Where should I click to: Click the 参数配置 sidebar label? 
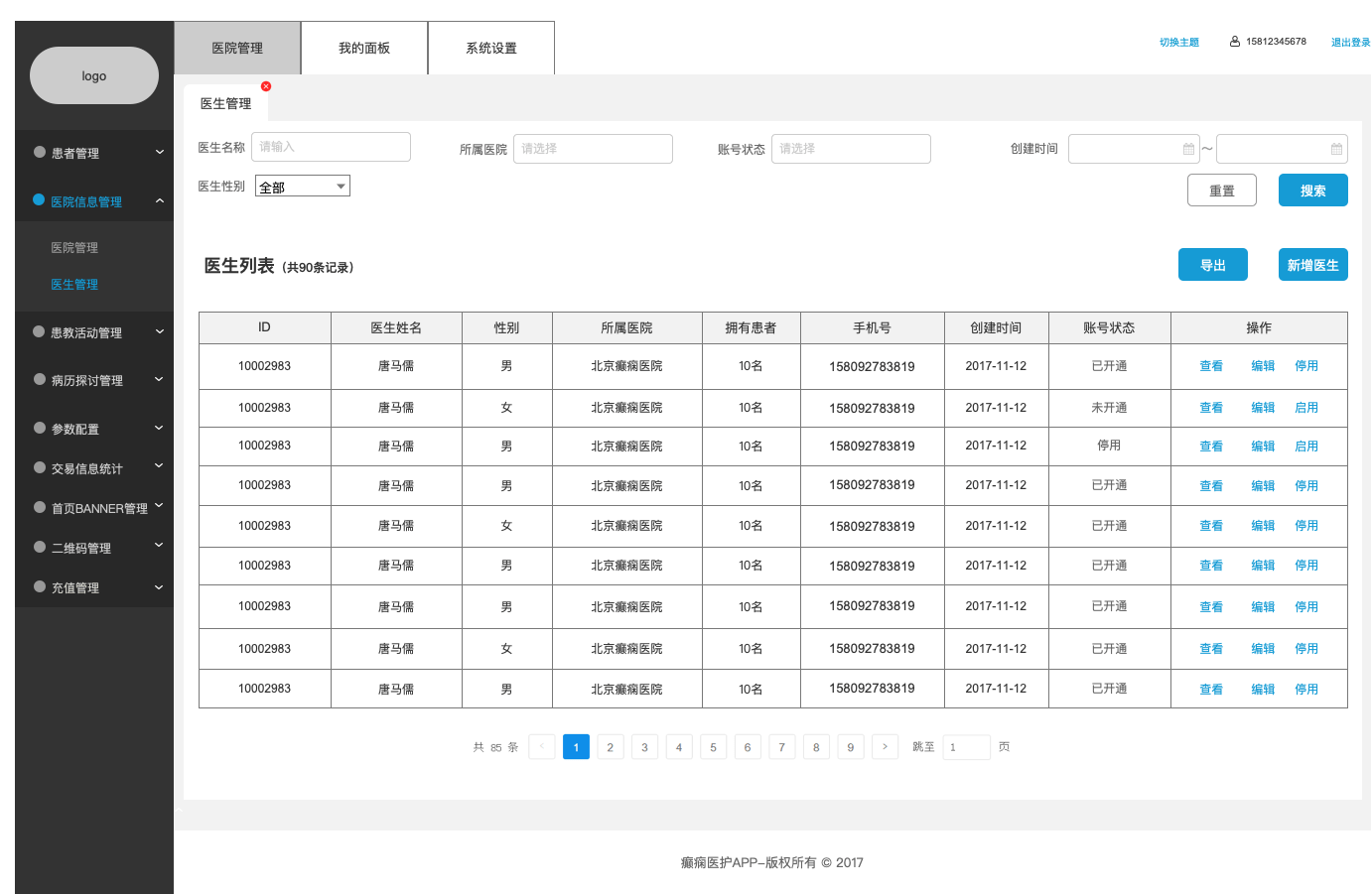[x=75, y=430]
